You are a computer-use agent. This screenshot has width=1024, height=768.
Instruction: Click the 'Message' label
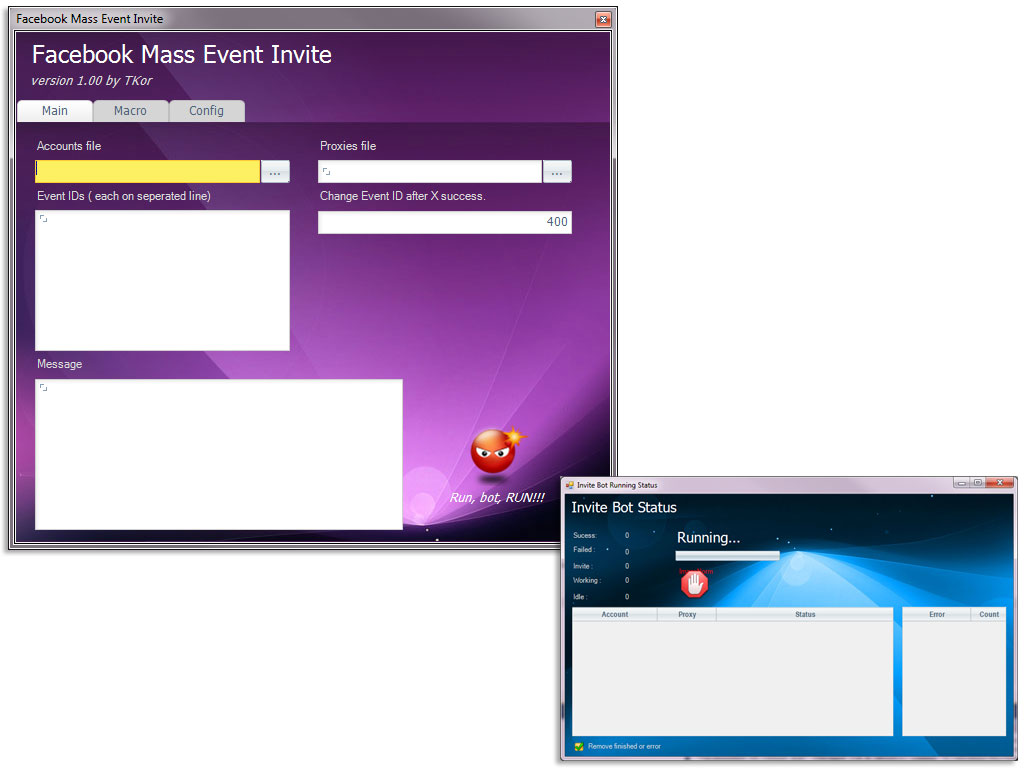[x=59, y=364]
